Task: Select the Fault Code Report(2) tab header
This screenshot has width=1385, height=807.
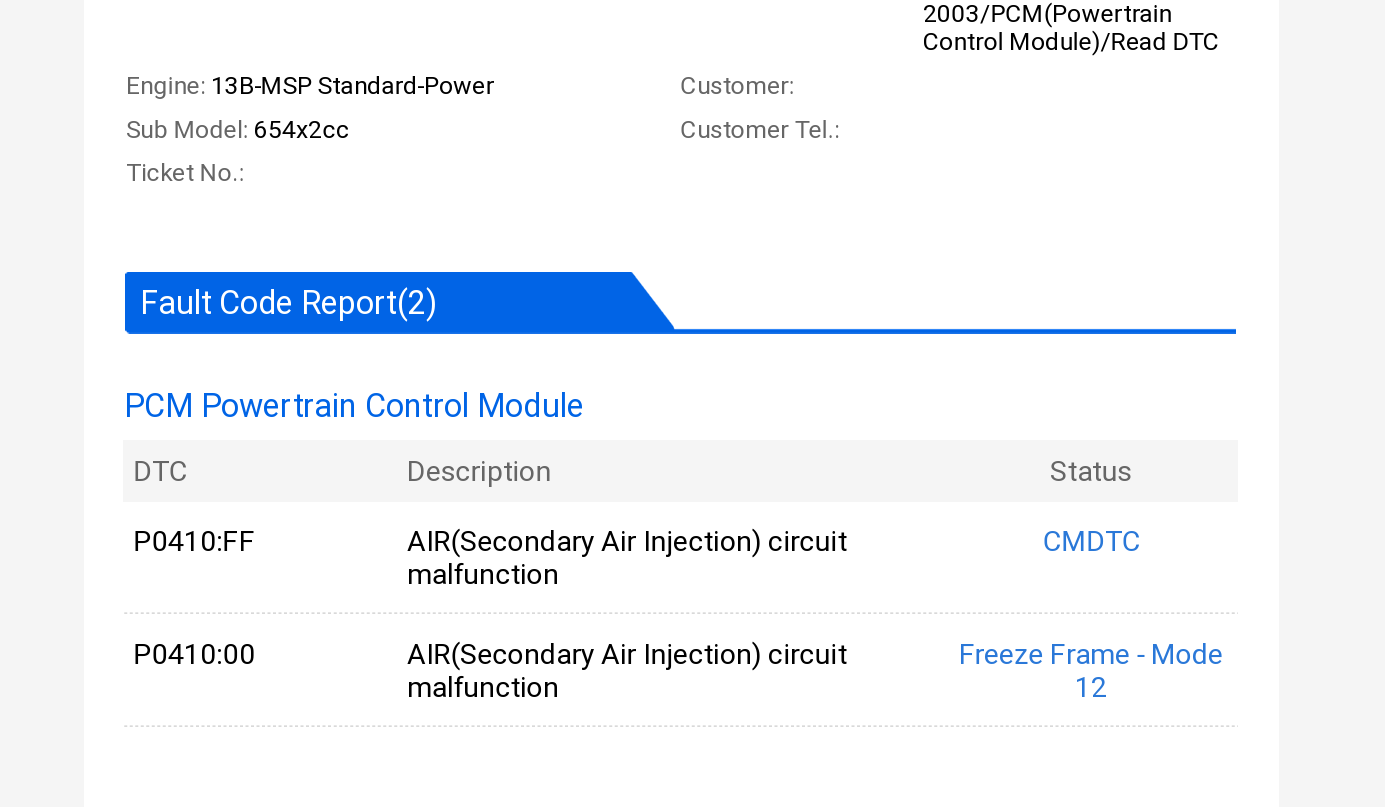Action: (x=288, y=303)
